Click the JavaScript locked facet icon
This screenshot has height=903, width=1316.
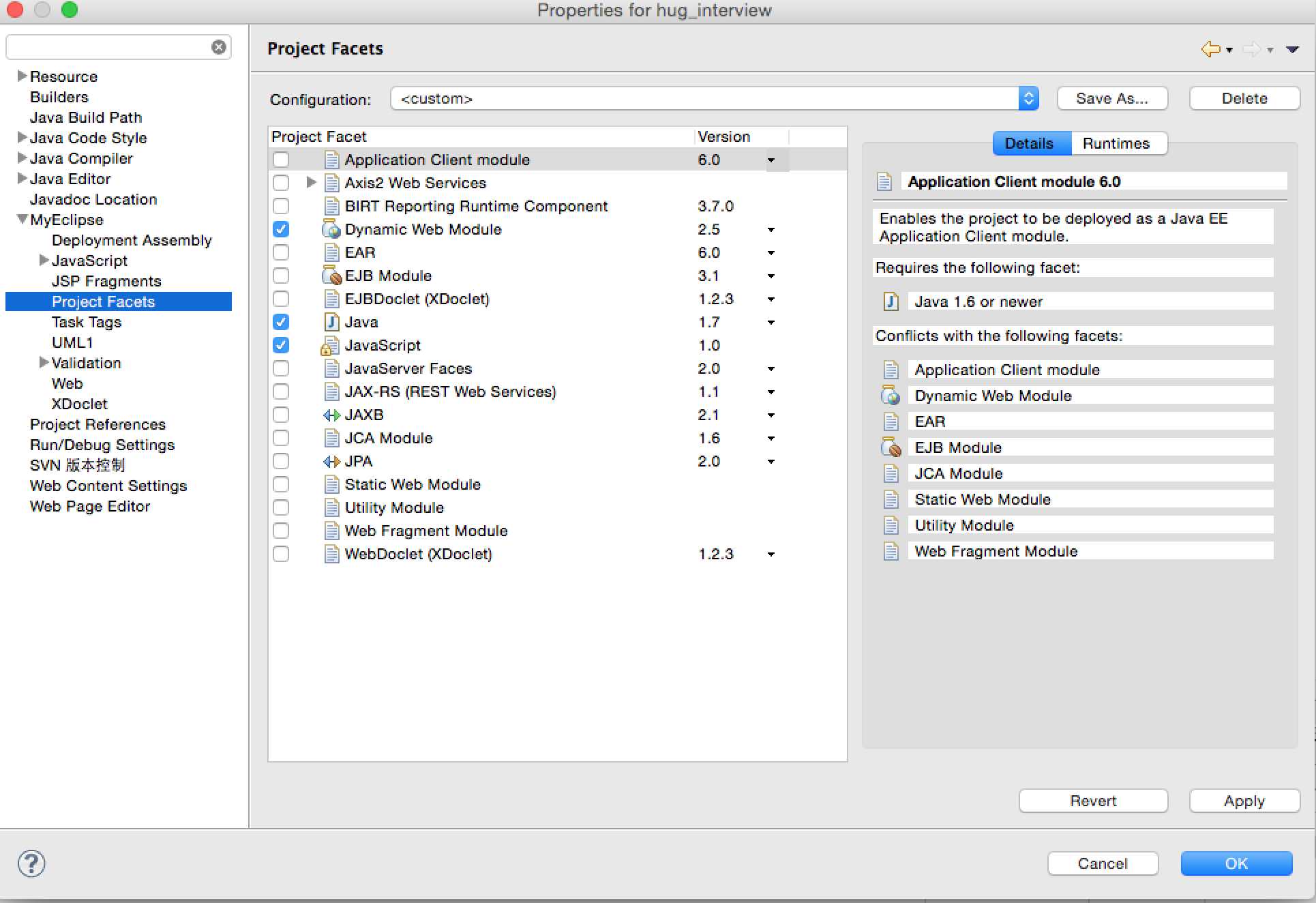[330, 345]
